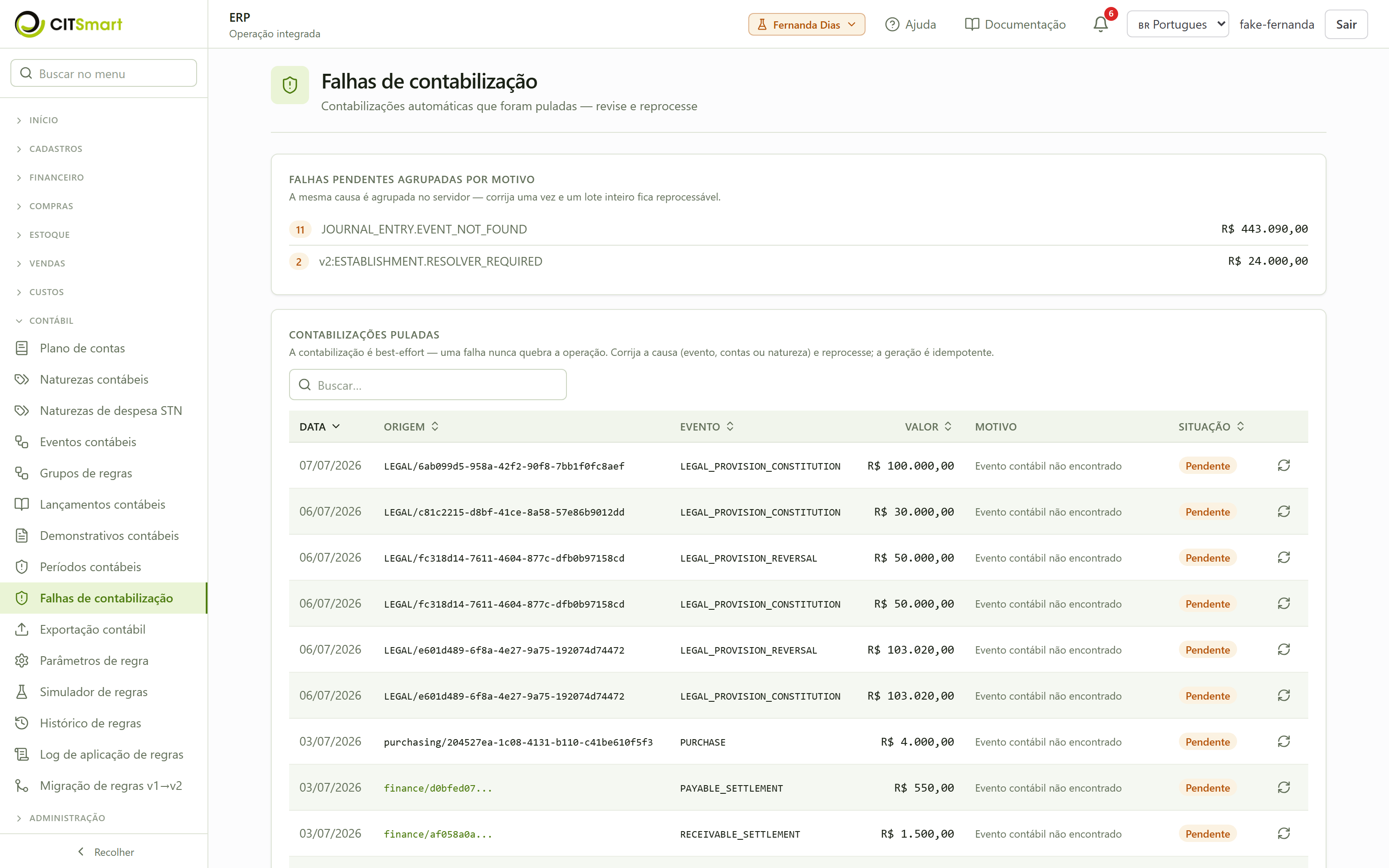The width and height of the screenshot is (1389, 868).
Task: Open Migração de regras v1→v2
Action: [x=103, y=786]
